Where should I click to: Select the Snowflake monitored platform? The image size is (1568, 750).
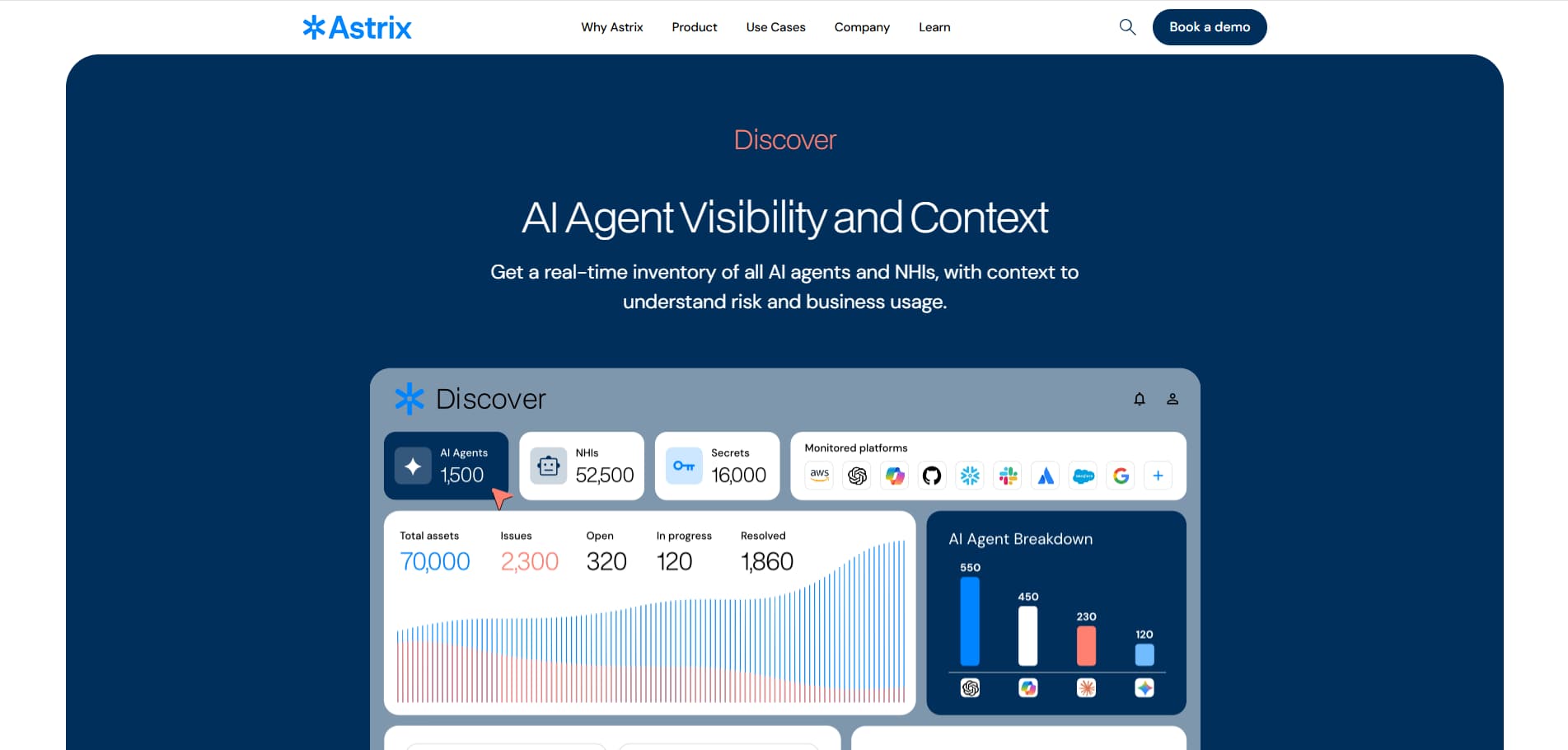969,476
